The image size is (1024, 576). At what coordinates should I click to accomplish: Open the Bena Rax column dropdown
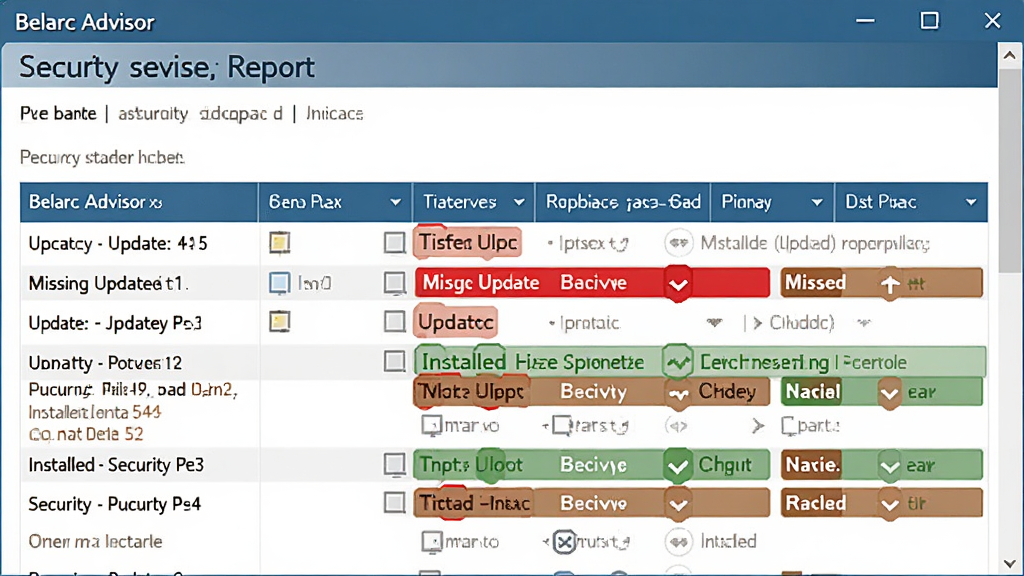[x=395, y=202]
